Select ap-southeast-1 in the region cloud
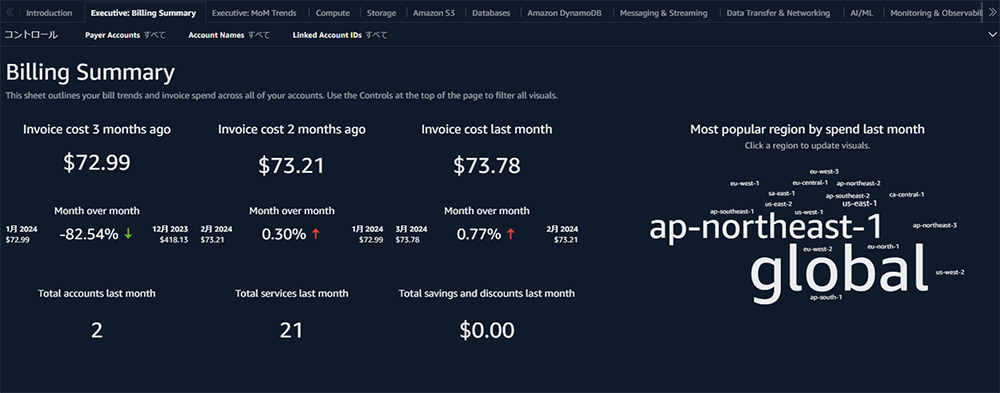Screen dimensions: 1000x393 point(732,211)
